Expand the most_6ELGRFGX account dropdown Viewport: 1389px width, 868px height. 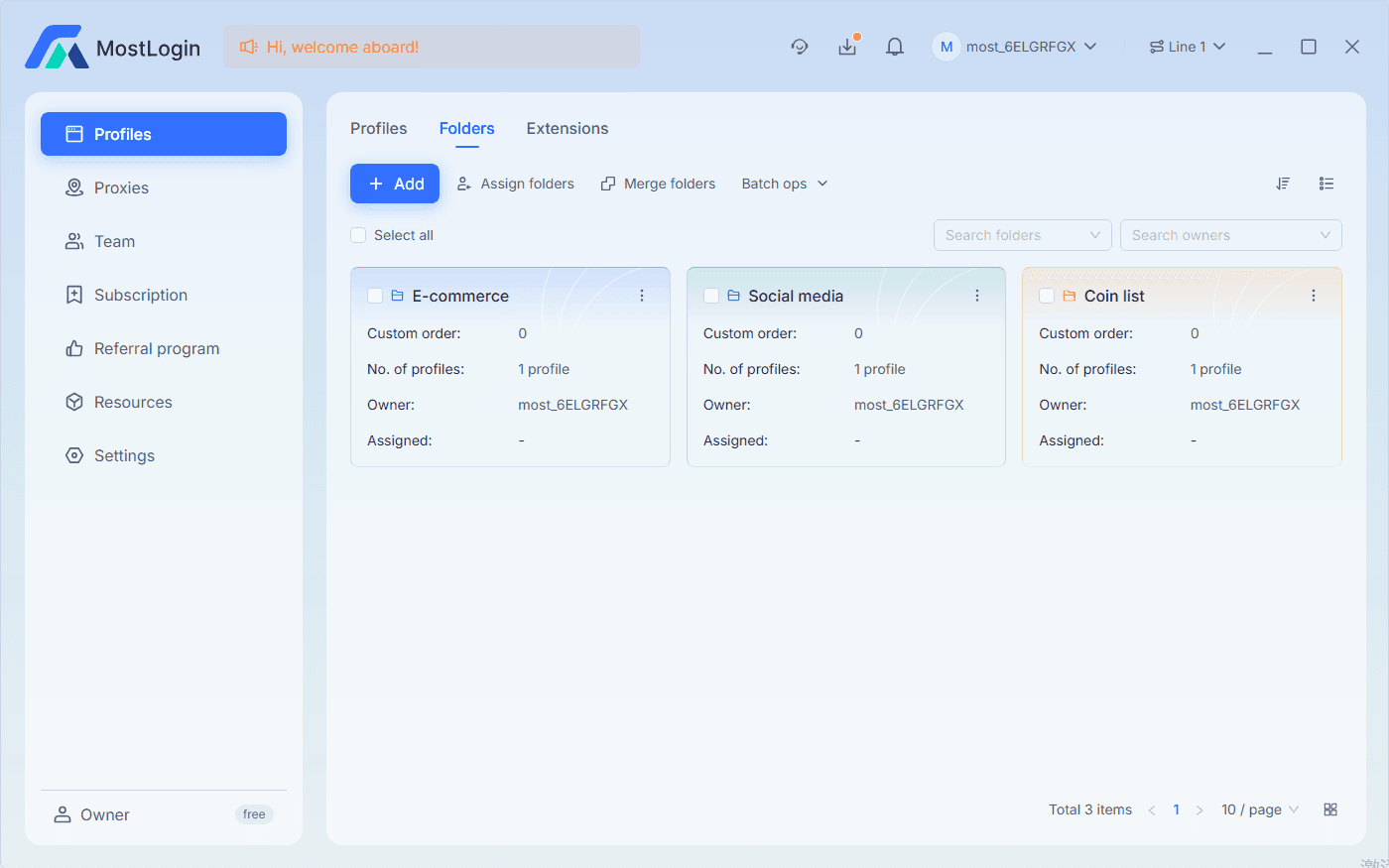[1016, 47]
